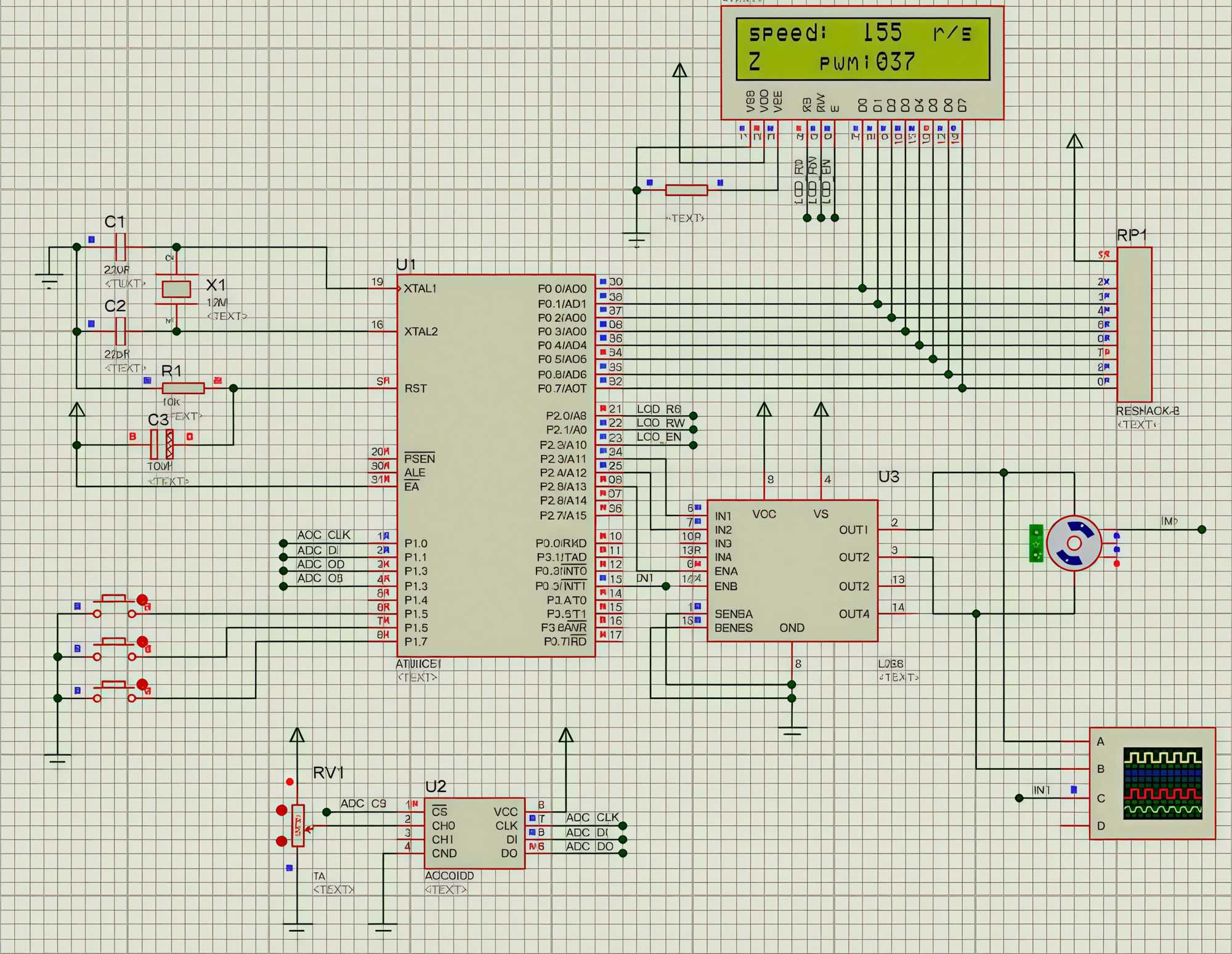
Task: Click the green encoder block beside motor
Action: pyautogui.click(x=1036, y=543)
